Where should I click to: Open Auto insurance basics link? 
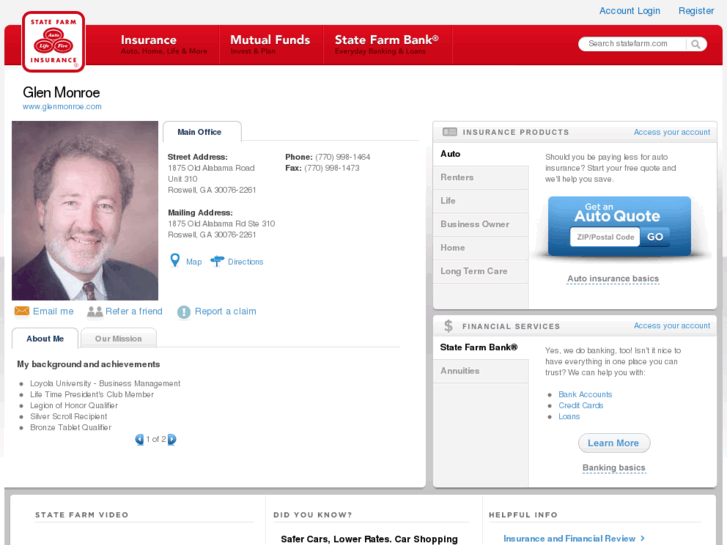(613, 279)
